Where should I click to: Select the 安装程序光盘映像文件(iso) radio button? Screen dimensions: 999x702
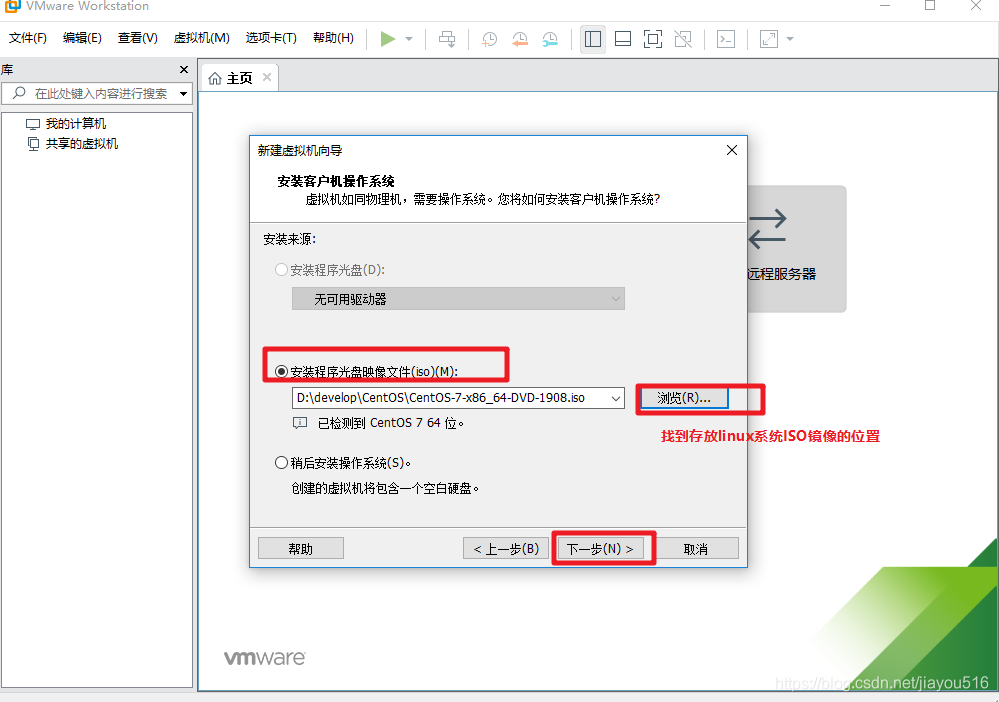(281, 371)
